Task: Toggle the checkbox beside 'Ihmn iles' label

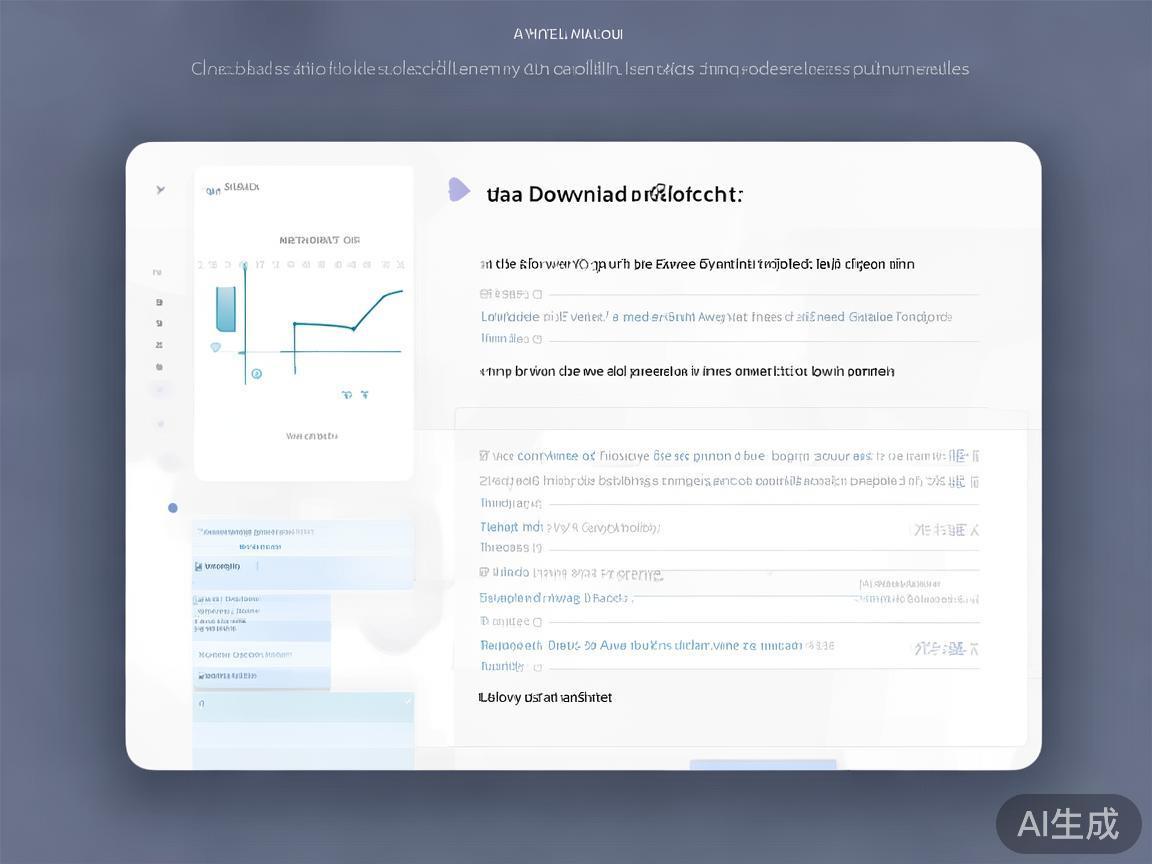Action: click(537, 340)
